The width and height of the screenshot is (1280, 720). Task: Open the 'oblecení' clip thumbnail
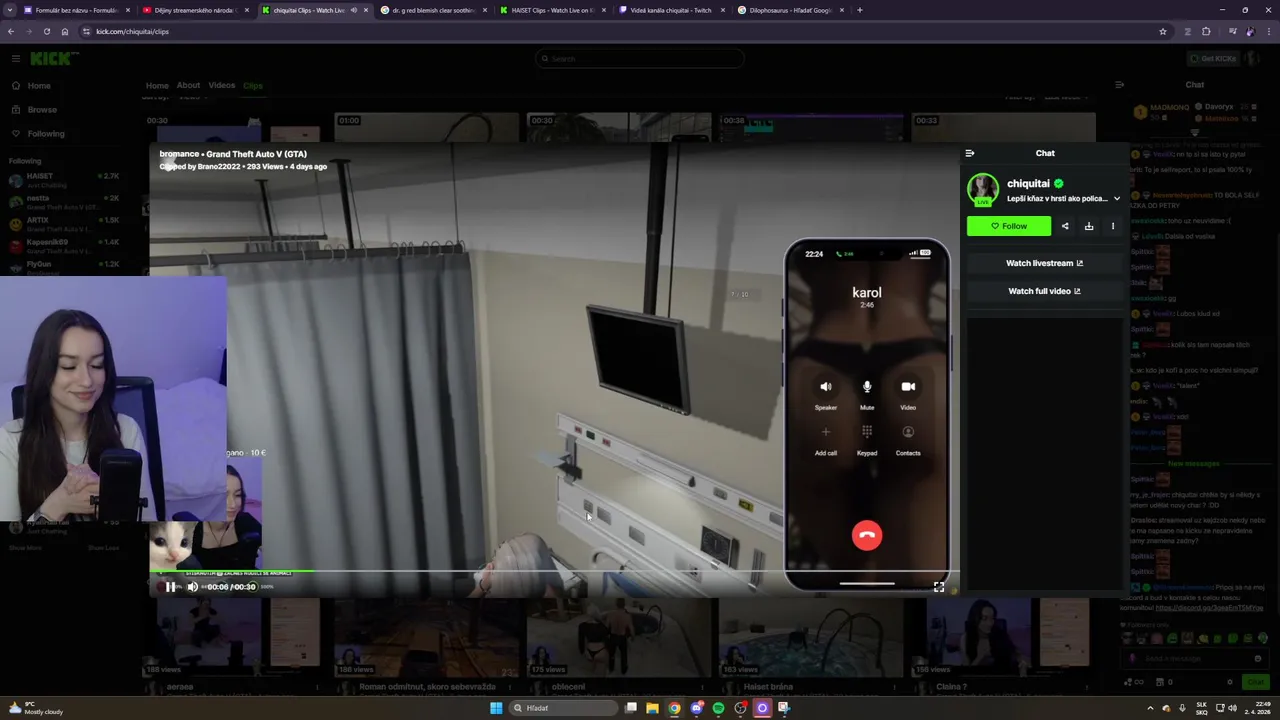620,637
